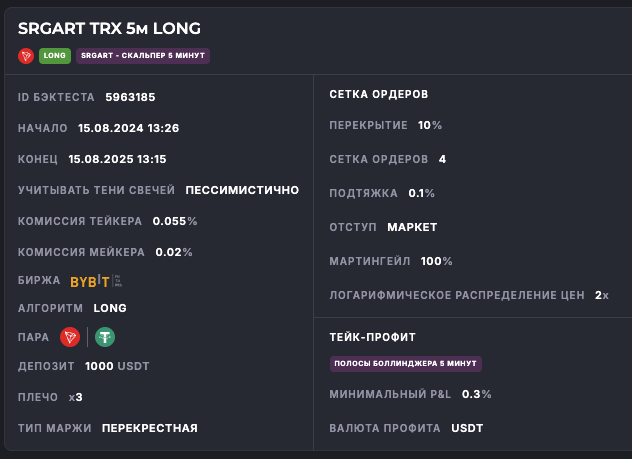Click the martingale value 100%

[x=436, y=261]
